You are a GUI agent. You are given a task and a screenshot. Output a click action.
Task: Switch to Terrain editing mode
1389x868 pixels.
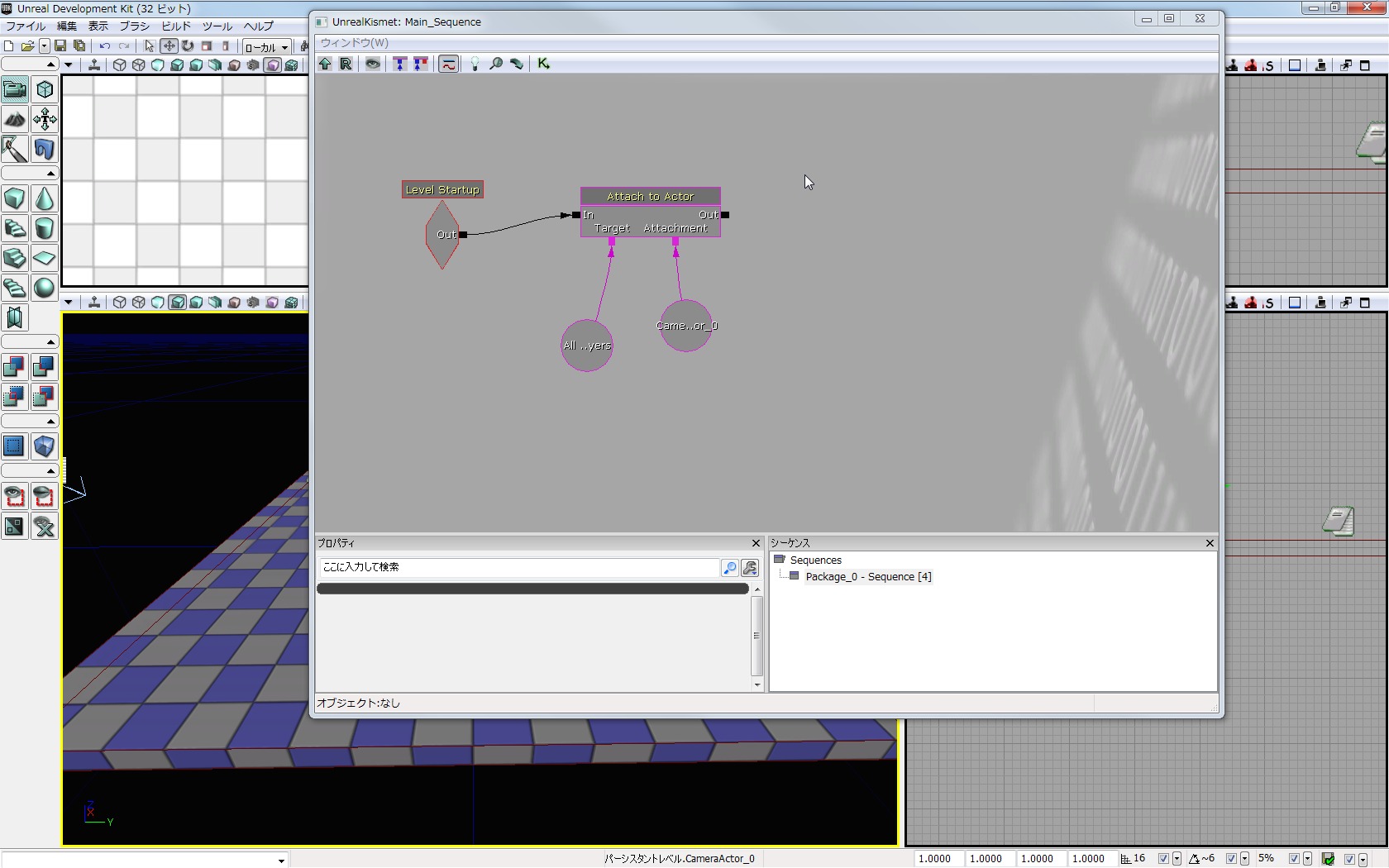pos(15,119)
